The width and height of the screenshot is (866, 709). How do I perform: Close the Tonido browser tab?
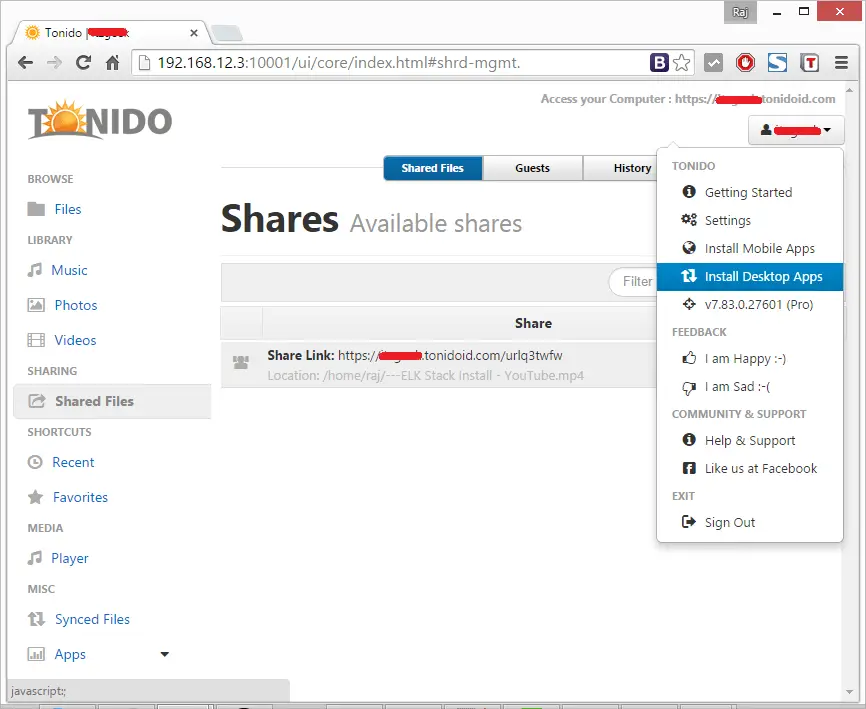194,33
